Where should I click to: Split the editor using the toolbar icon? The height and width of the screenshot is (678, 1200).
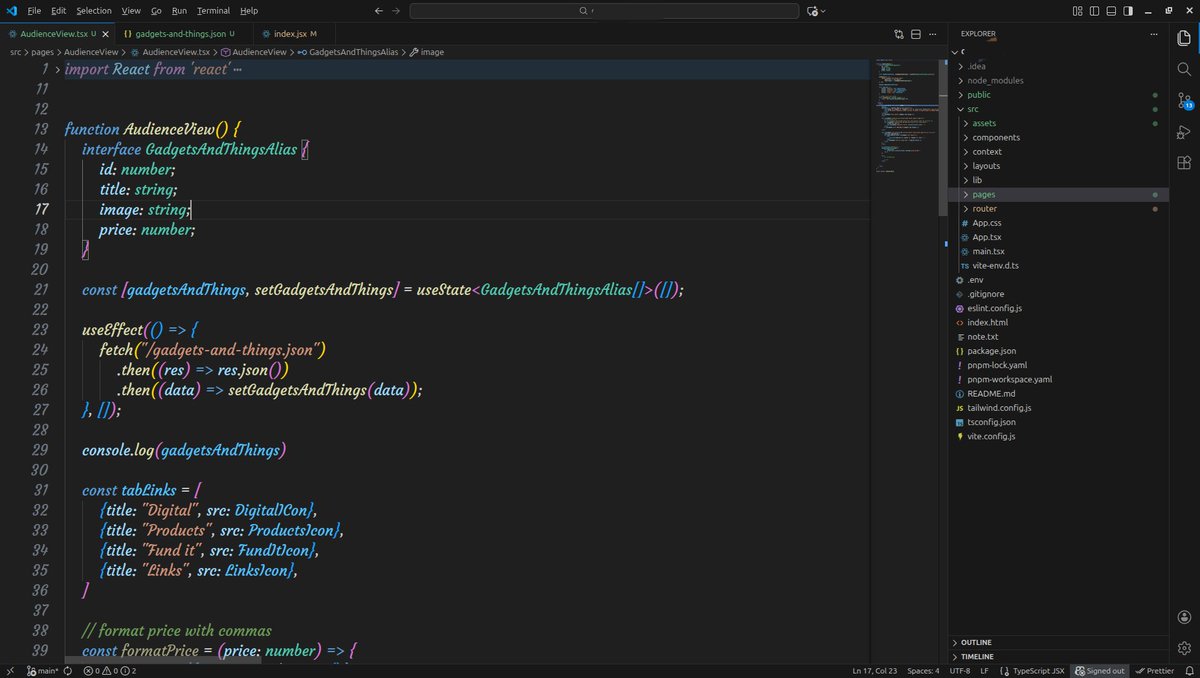pos(916,33)
